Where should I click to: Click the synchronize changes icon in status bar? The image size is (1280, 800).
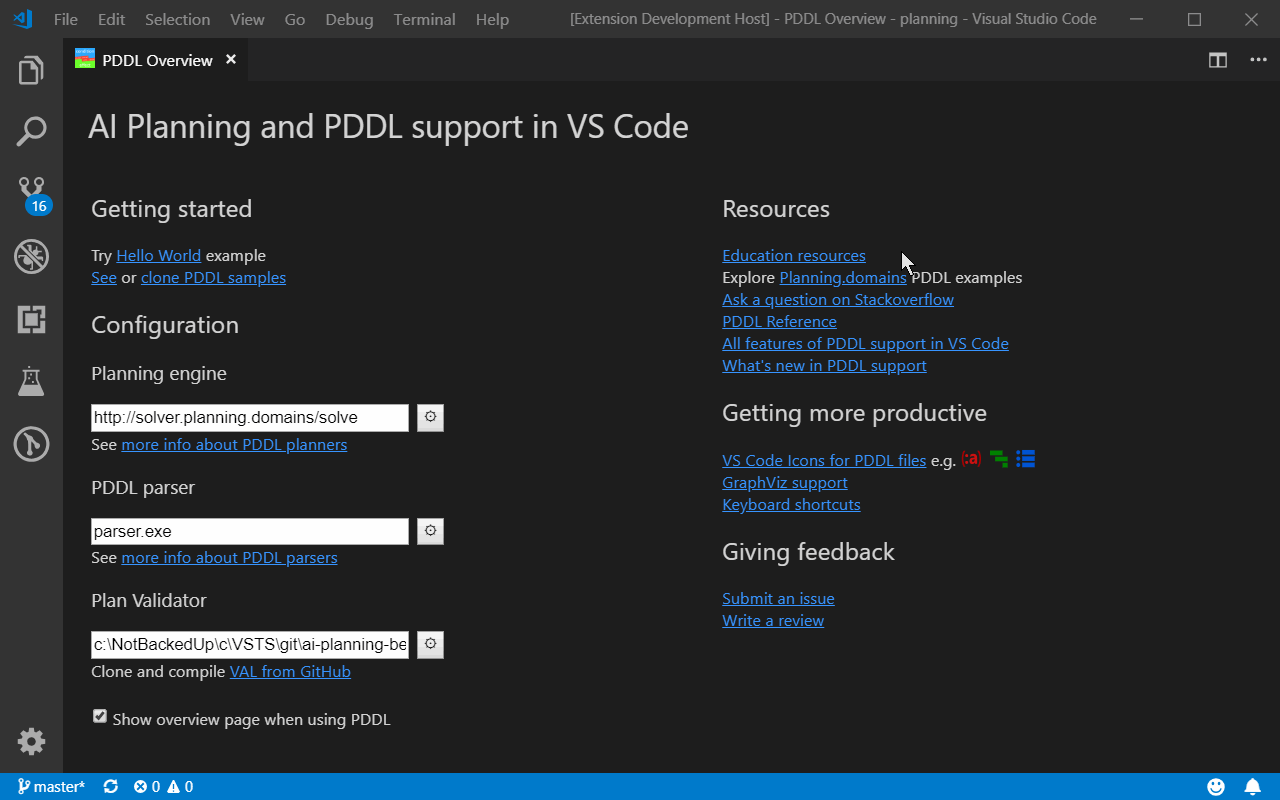pyautogui.click(x=110, y=787)
